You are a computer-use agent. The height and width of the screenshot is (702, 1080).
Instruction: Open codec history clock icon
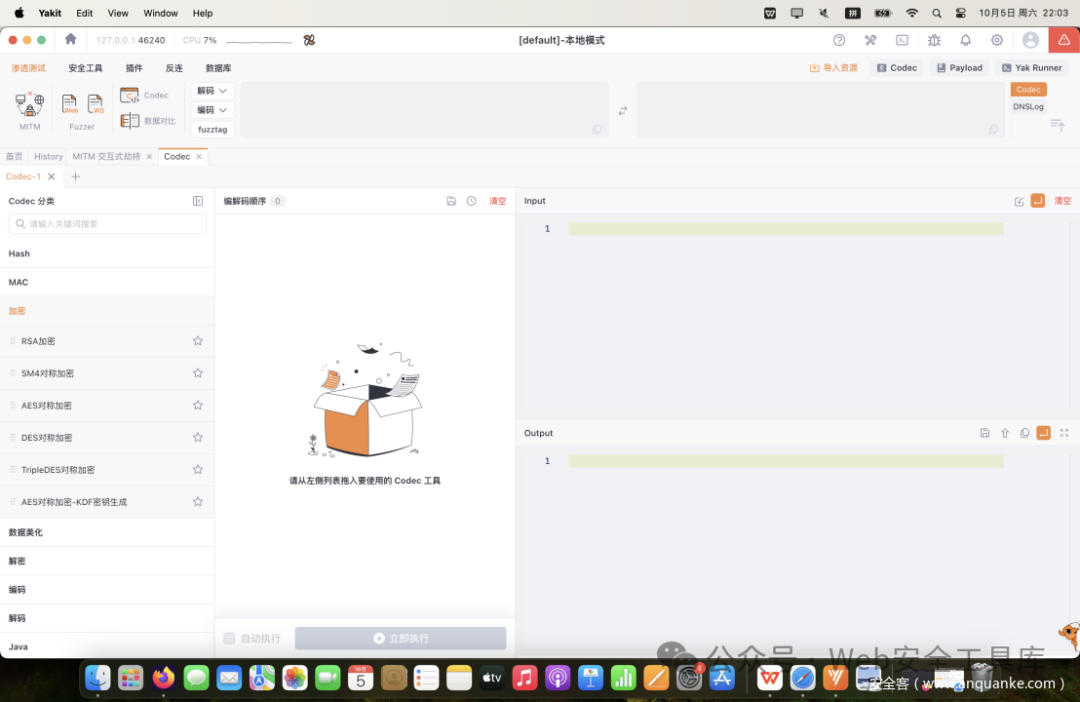click(x=471, y=201)
